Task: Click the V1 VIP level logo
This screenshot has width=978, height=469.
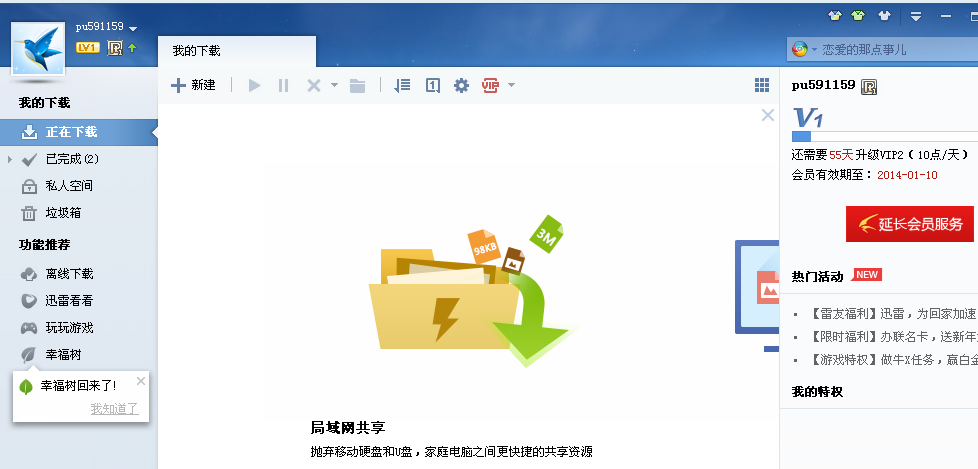Action: click(808, 117)
